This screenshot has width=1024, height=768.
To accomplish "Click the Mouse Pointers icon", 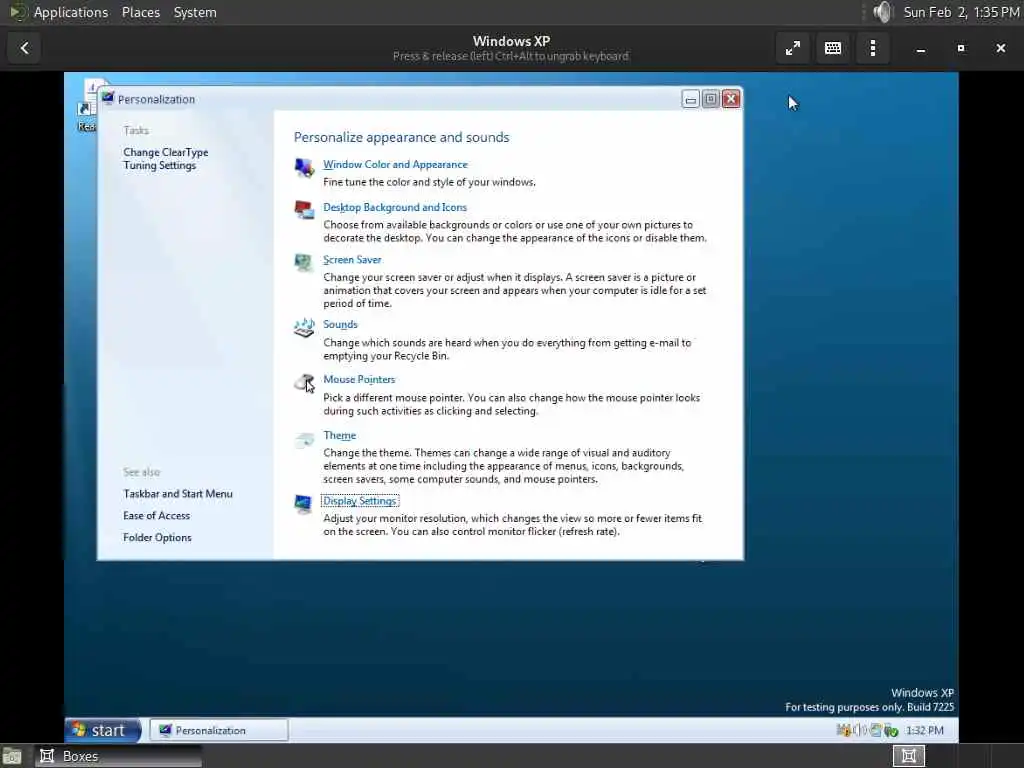I will point(304,383).
